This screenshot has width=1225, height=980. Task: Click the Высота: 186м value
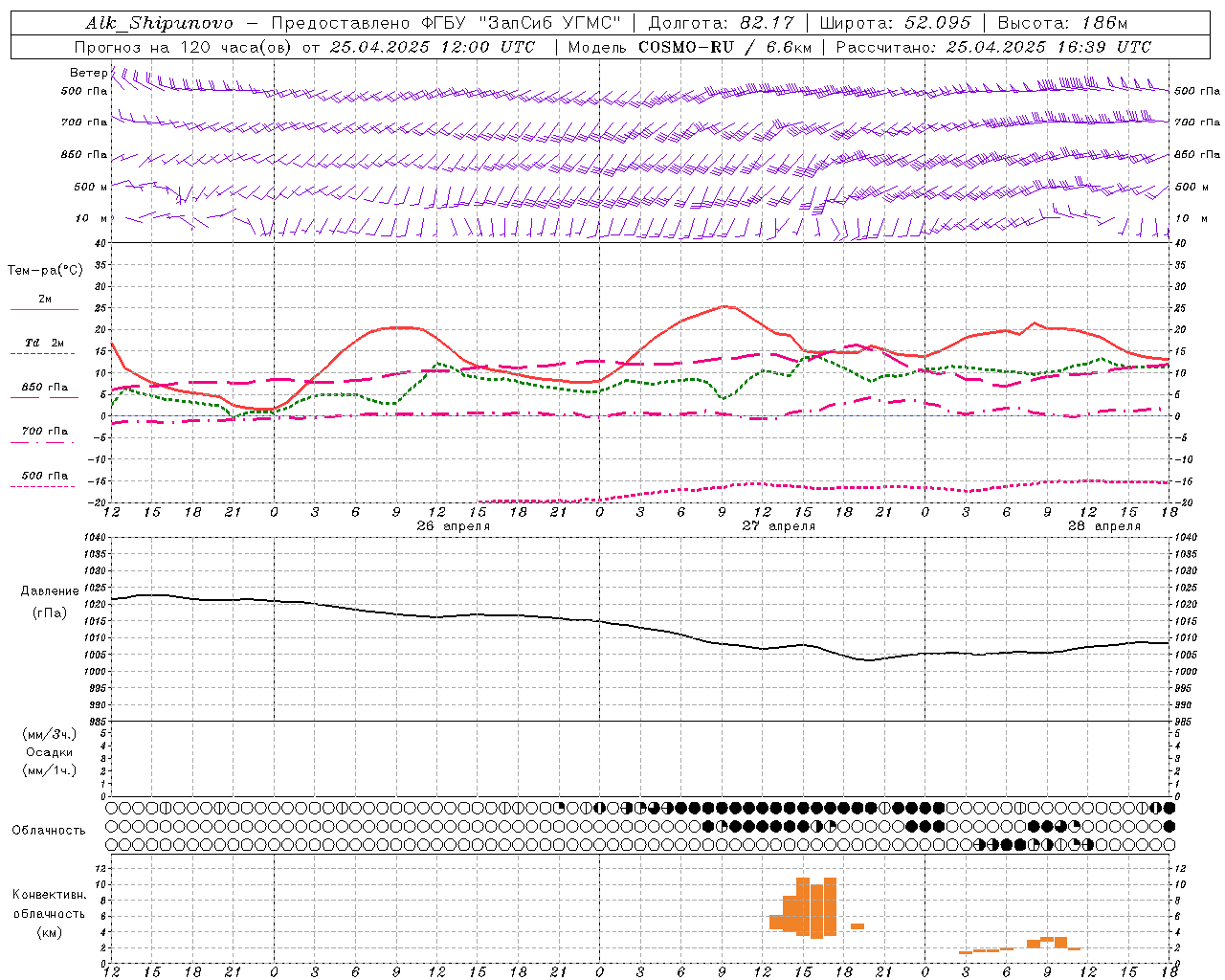pos(1062,23)
